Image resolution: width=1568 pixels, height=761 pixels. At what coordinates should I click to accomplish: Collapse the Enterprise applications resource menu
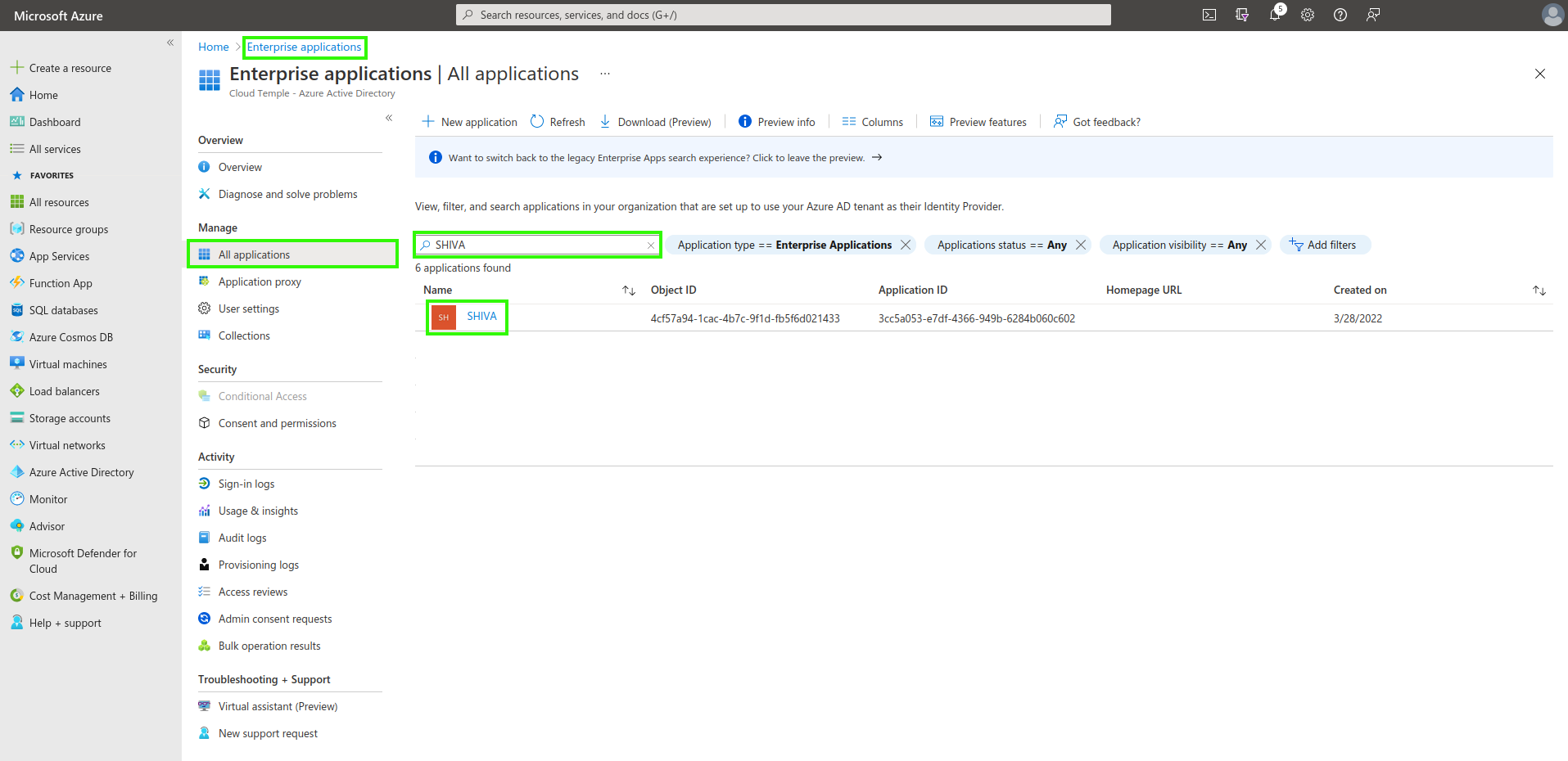pos(389,118)
